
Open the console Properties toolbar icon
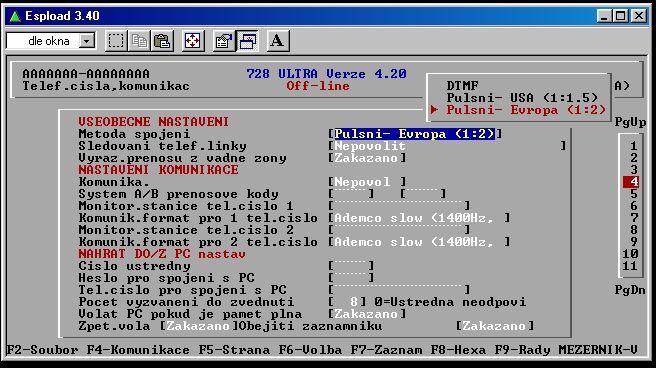(224, 41)
